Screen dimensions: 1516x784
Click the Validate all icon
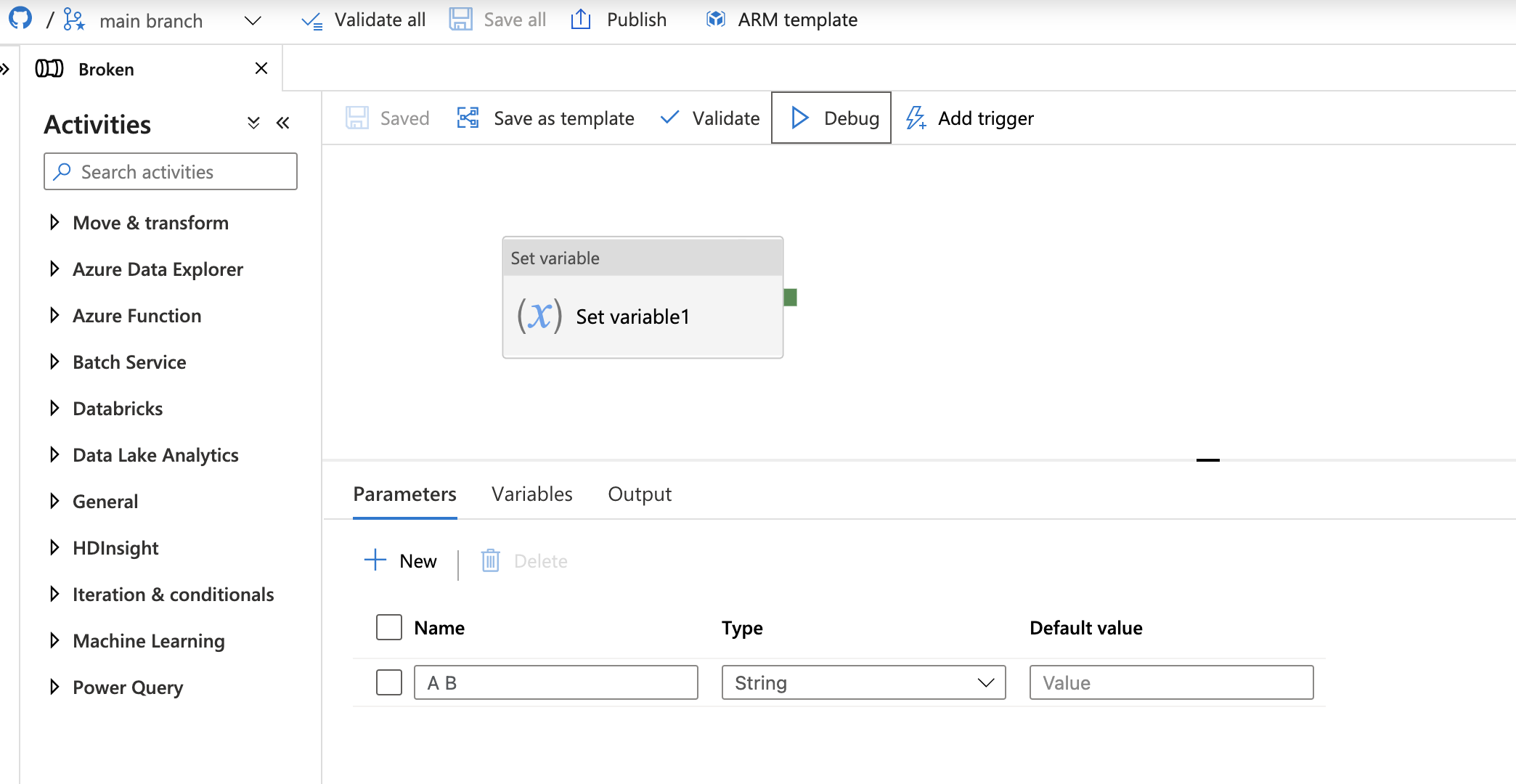pos(312,20)
